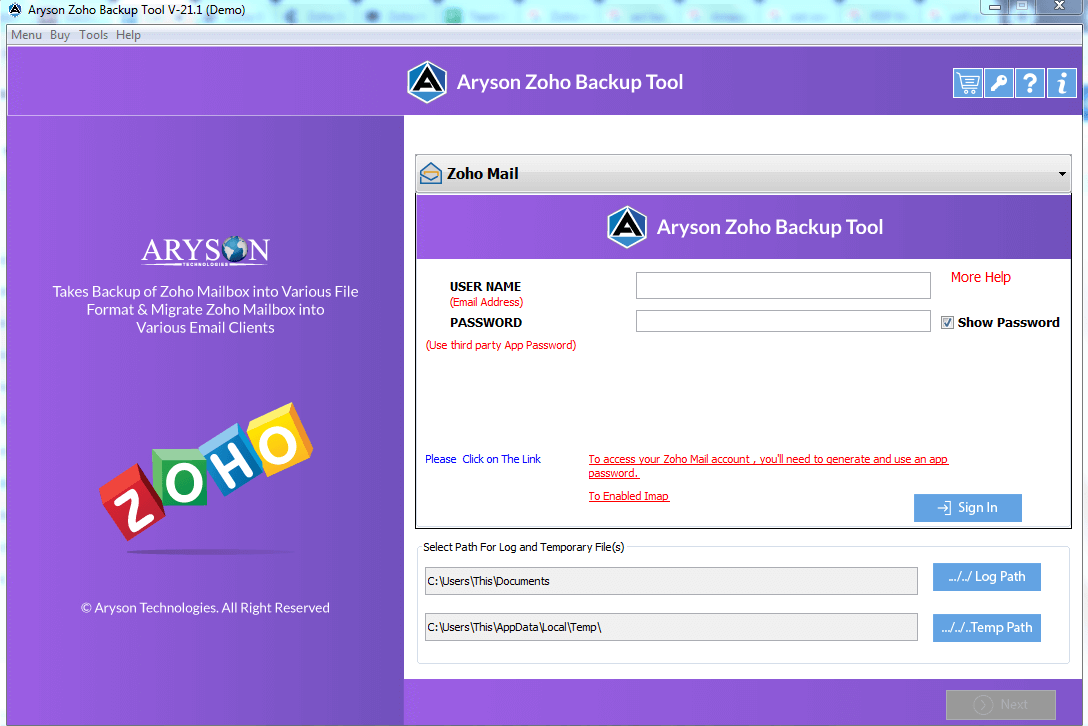Open the More Help link
The width and height of the screenshot is (1088, 726).
(x=980, y=277)
